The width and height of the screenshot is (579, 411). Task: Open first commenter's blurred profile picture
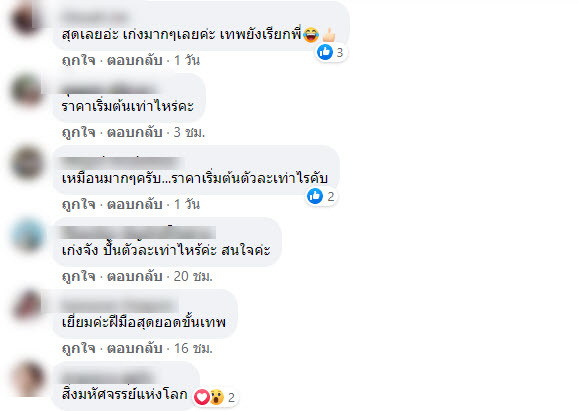[27, 18]
